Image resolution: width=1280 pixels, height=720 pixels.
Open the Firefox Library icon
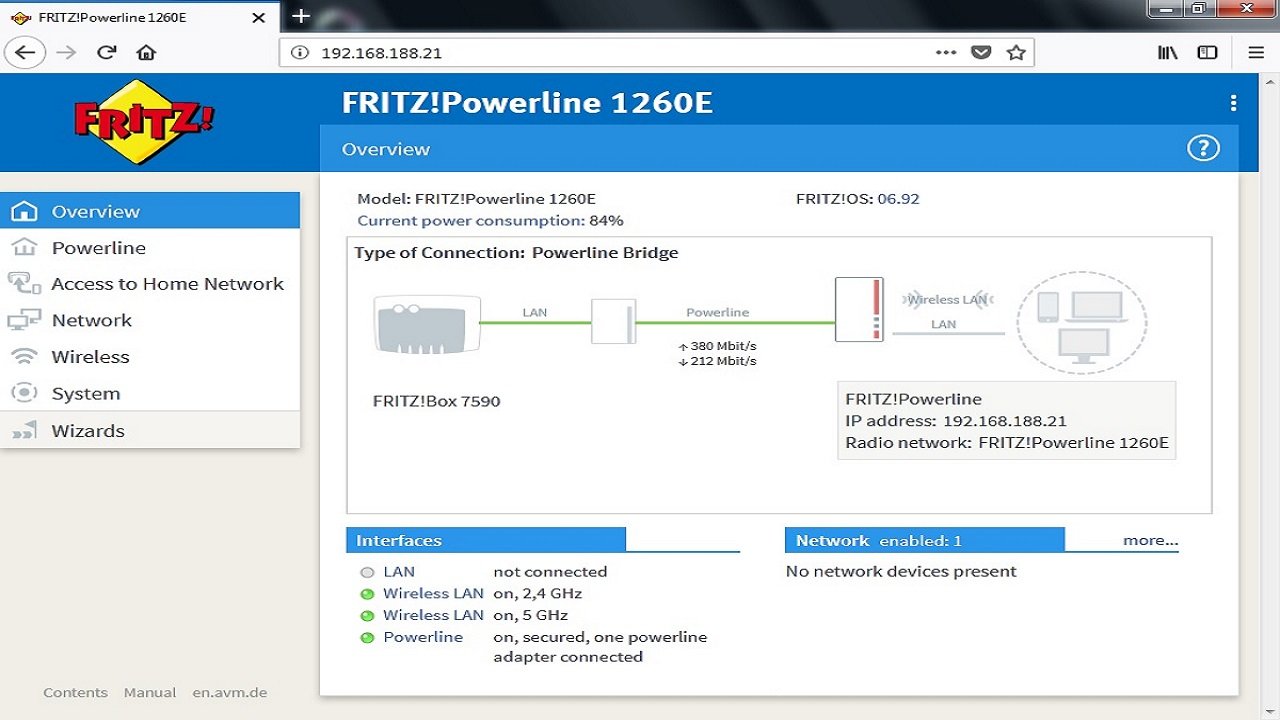click(x=1167, y=53)
